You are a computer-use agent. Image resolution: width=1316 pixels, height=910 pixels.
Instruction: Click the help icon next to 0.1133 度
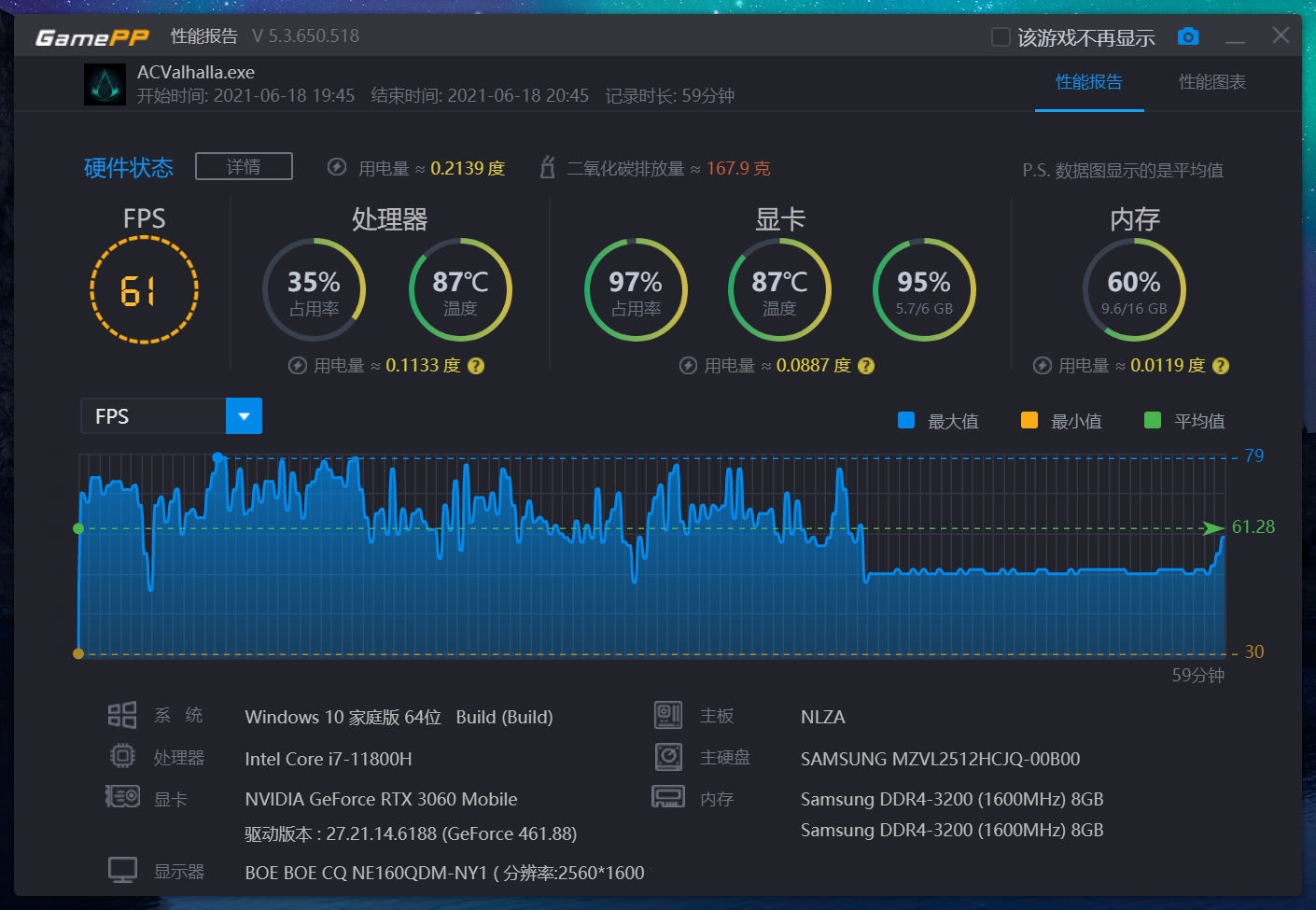tap(476, 366)
